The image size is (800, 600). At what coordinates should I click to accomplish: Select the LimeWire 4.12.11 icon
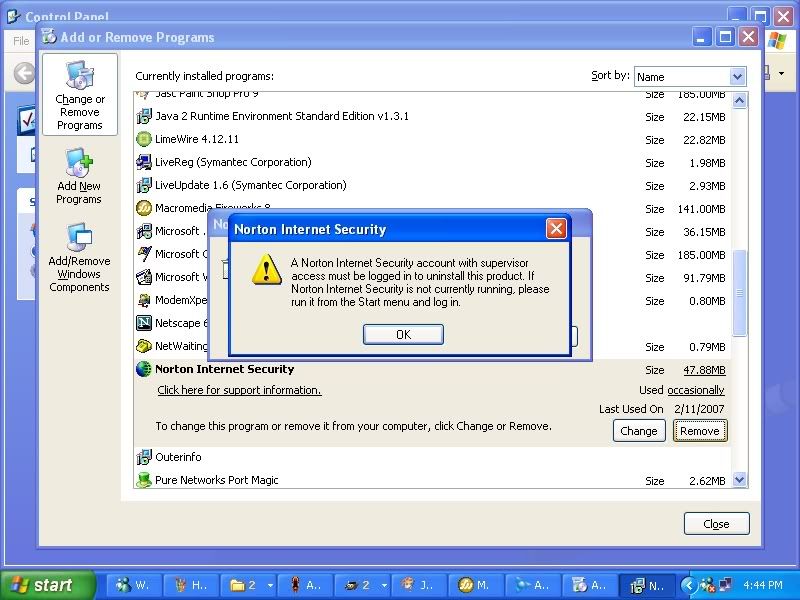(144, 139)
